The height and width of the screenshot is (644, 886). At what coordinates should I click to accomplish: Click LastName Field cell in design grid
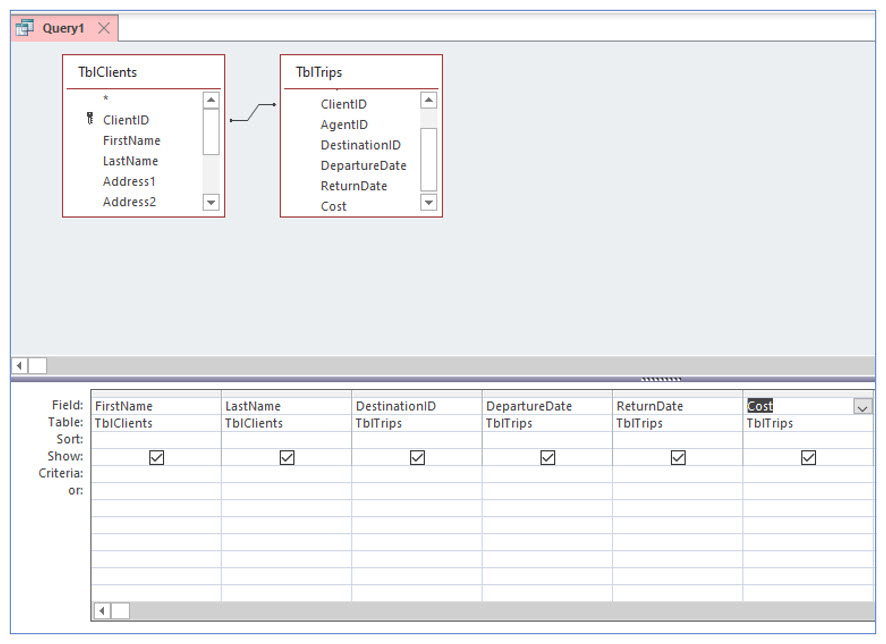pos(286,406)
